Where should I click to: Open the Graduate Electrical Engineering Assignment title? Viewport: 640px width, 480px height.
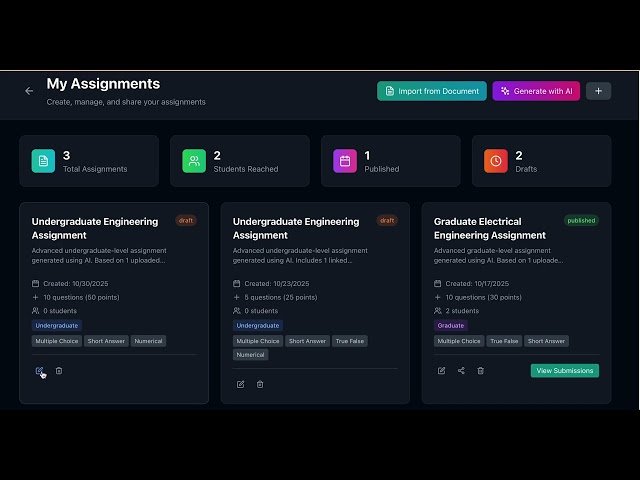coord(490,228)
